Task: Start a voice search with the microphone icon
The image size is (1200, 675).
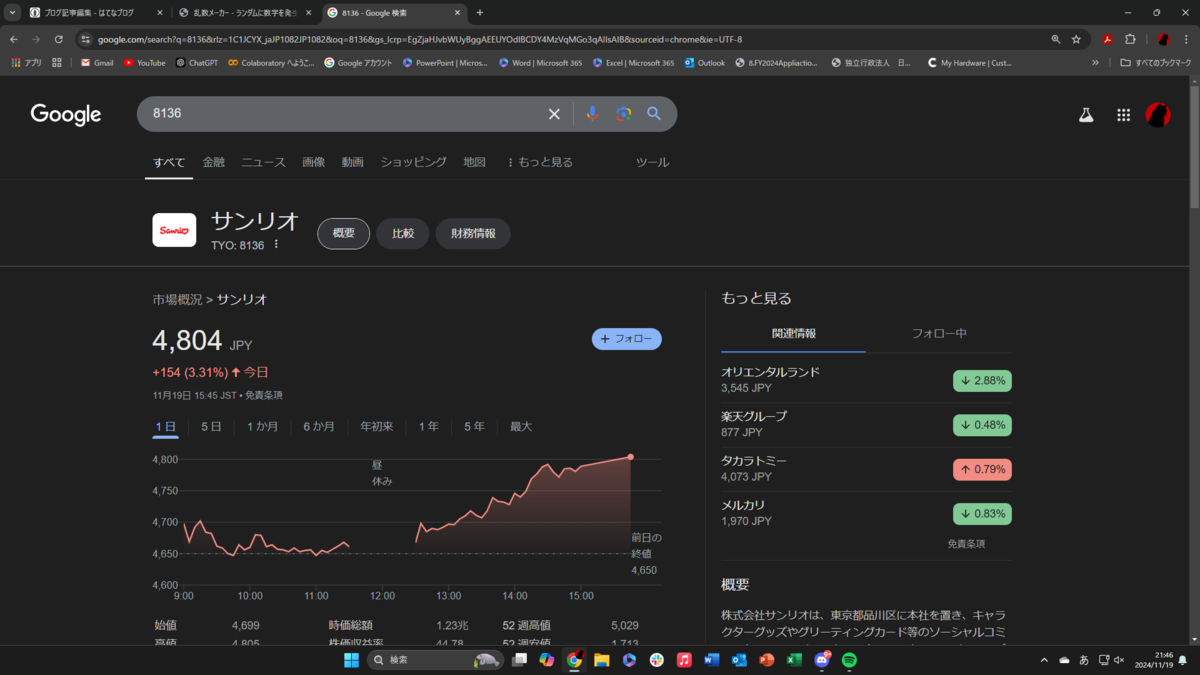Action: click(592, 114)
